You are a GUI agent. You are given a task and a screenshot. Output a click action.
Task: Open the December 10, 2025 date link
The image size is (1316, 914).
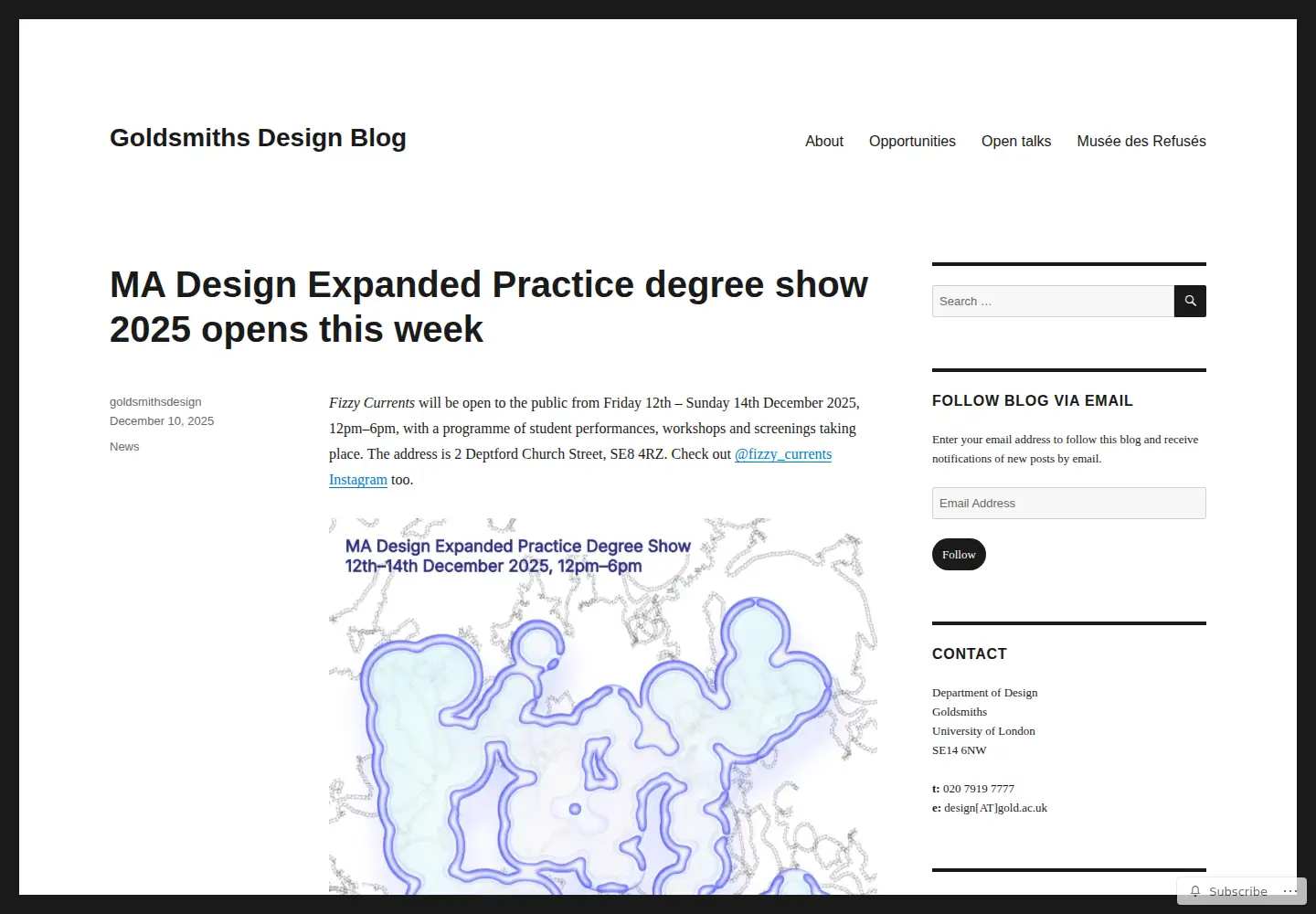[x=162, y=420]
